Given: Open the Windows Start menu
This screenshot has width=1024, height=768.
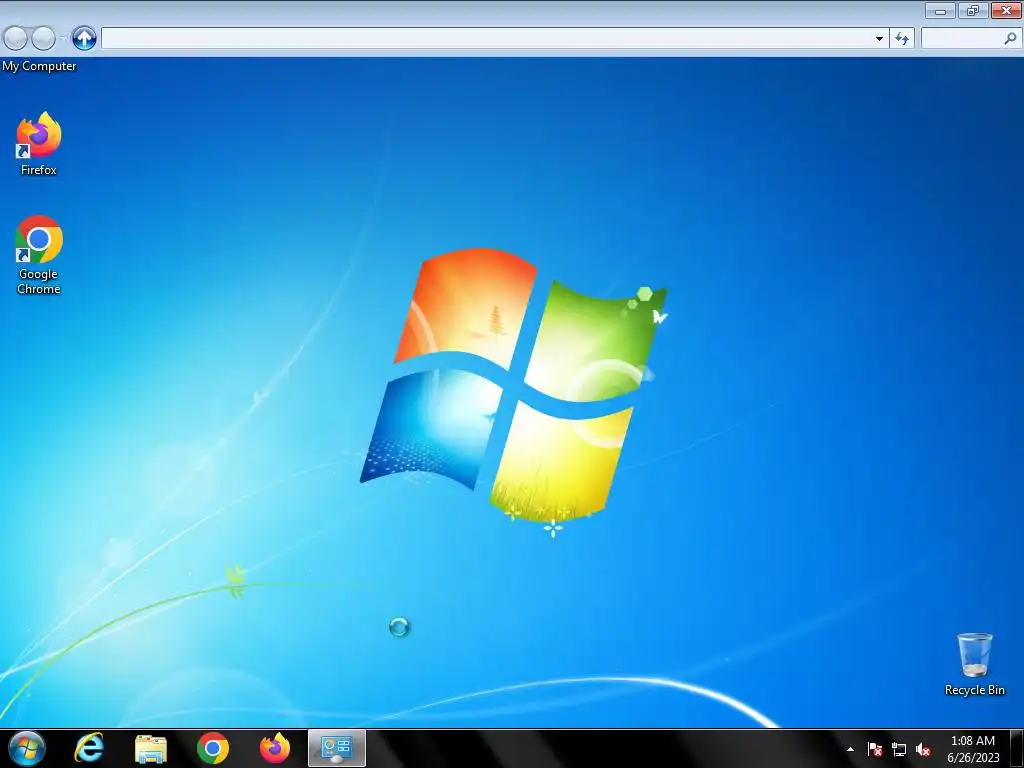Looking at the screenshot, I should (27, 748).
